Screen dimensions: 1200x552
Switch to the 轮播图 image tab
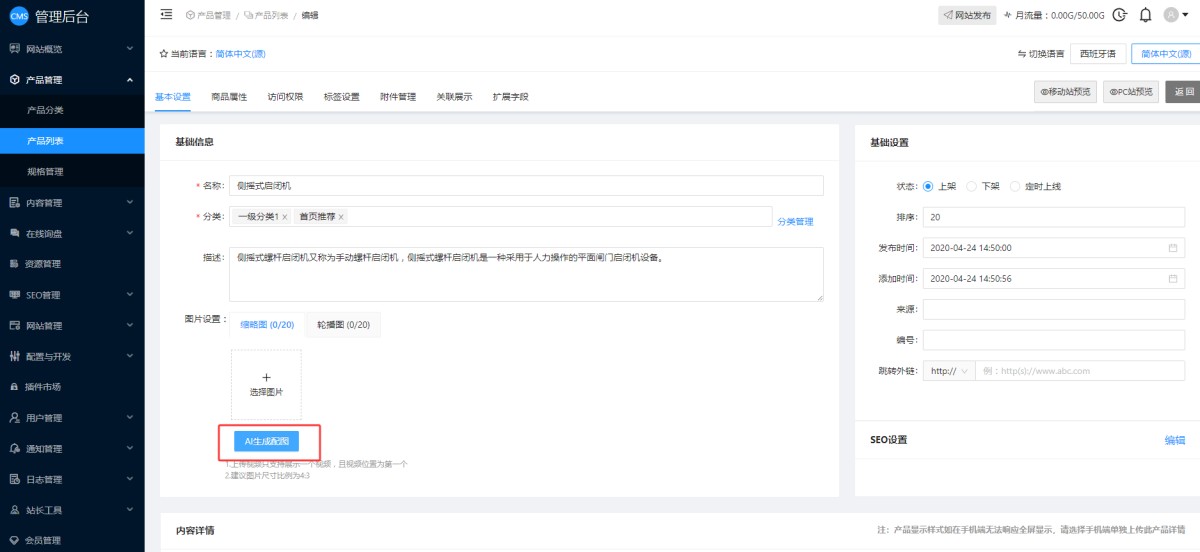point(343,325)
